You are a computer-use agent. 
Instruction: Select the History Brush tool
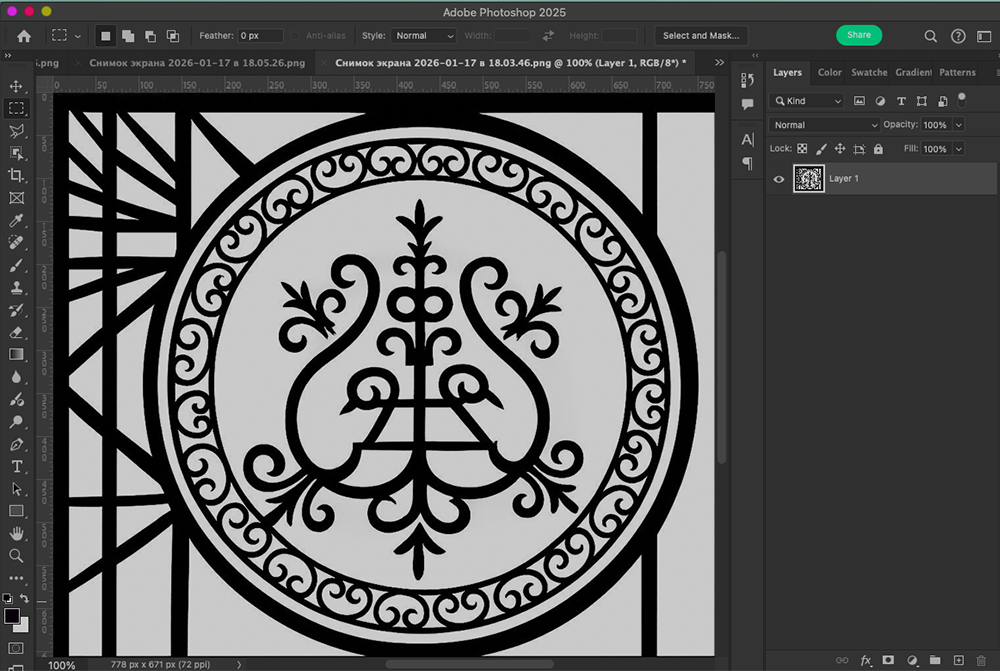pyautogui.click(x=16, y=310)
